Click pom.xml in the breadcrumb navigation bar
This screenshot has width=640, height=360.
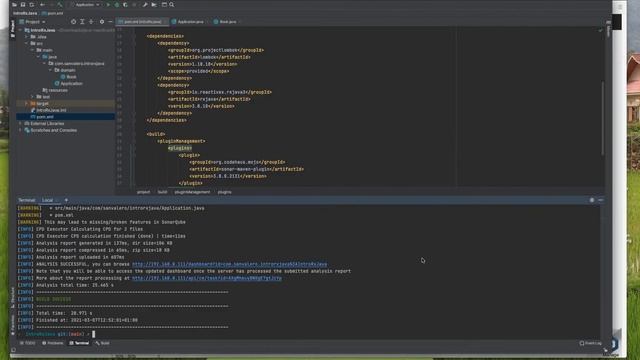tap(53, 13)
